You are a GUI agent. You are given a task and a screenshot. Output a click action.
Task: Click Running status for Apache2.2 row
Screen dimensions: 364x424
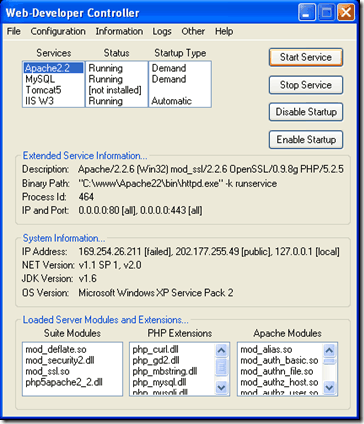106,68
